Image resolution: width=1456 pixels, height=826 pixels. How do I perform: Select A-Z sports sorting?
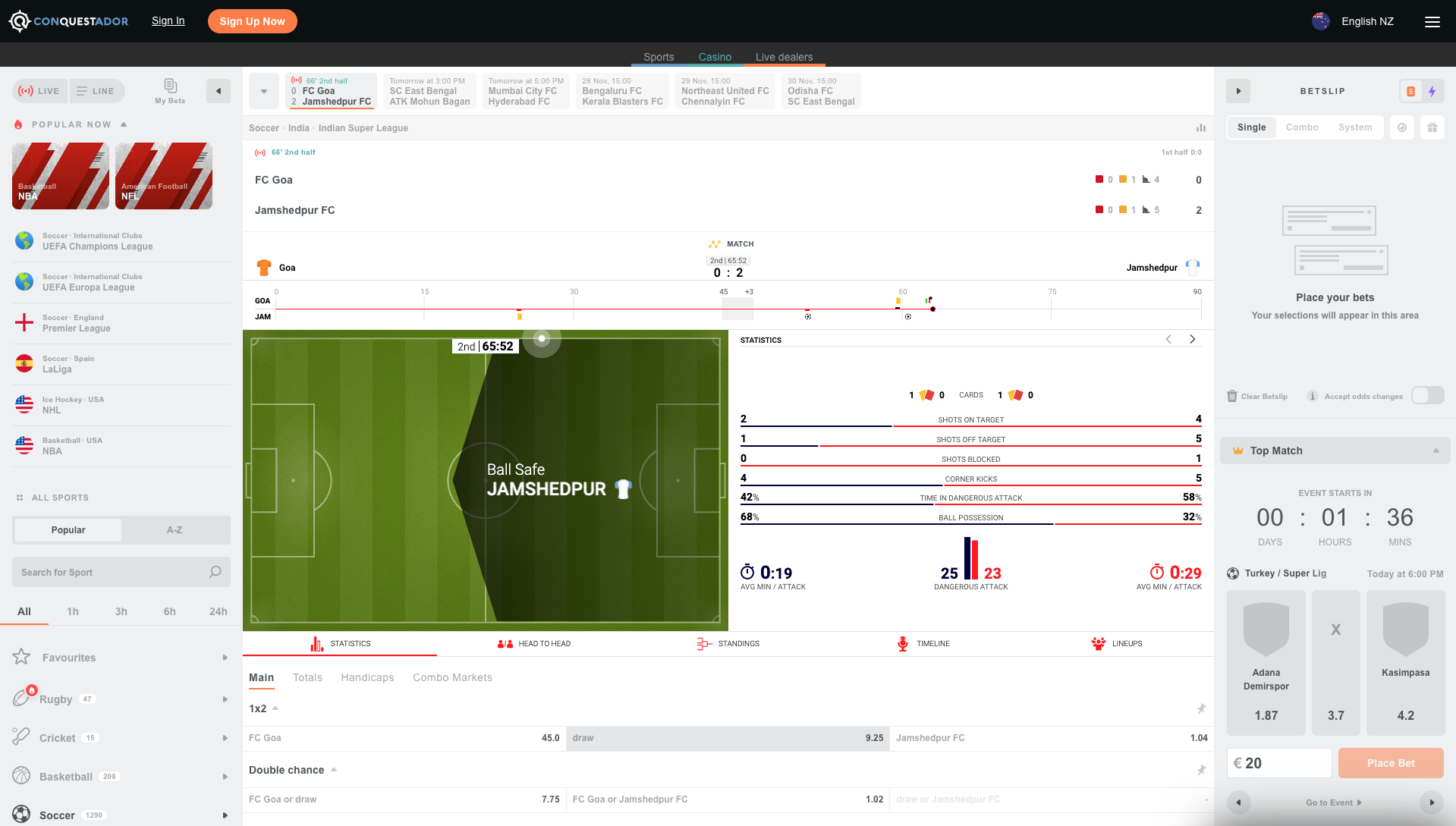tap(175, 530)
